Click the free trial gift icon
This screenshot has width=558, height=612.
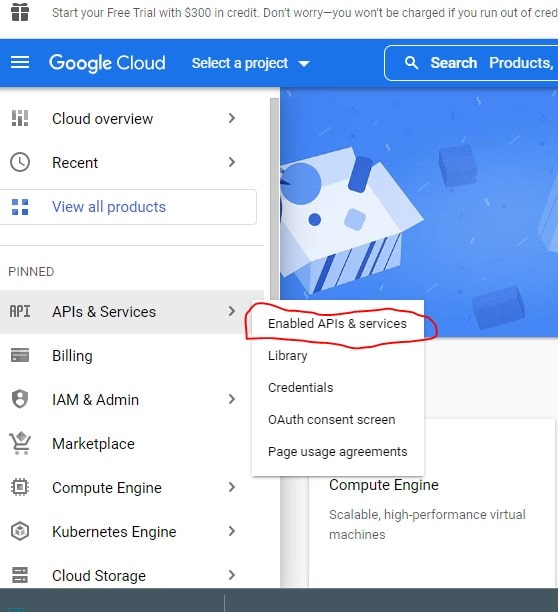tap(20, 12)
